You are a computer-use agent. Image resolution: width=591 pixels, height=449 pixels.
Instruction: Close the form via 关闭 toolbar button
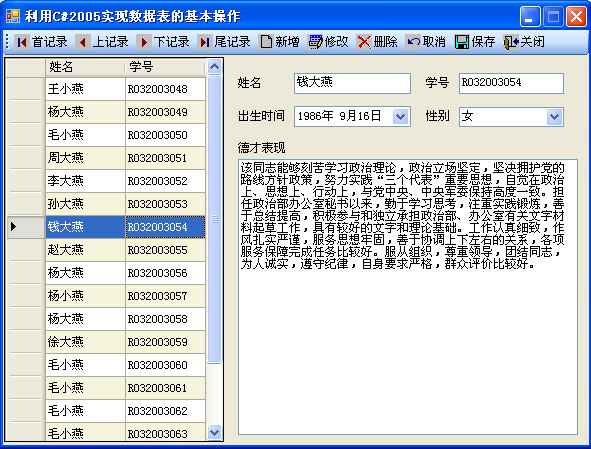tap(524, 42)
